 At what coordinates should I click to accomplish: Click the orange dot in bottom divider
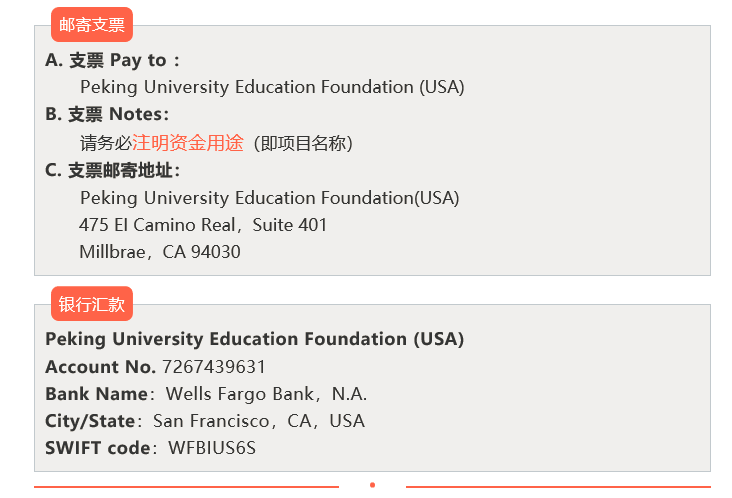[x=373, y=485]
